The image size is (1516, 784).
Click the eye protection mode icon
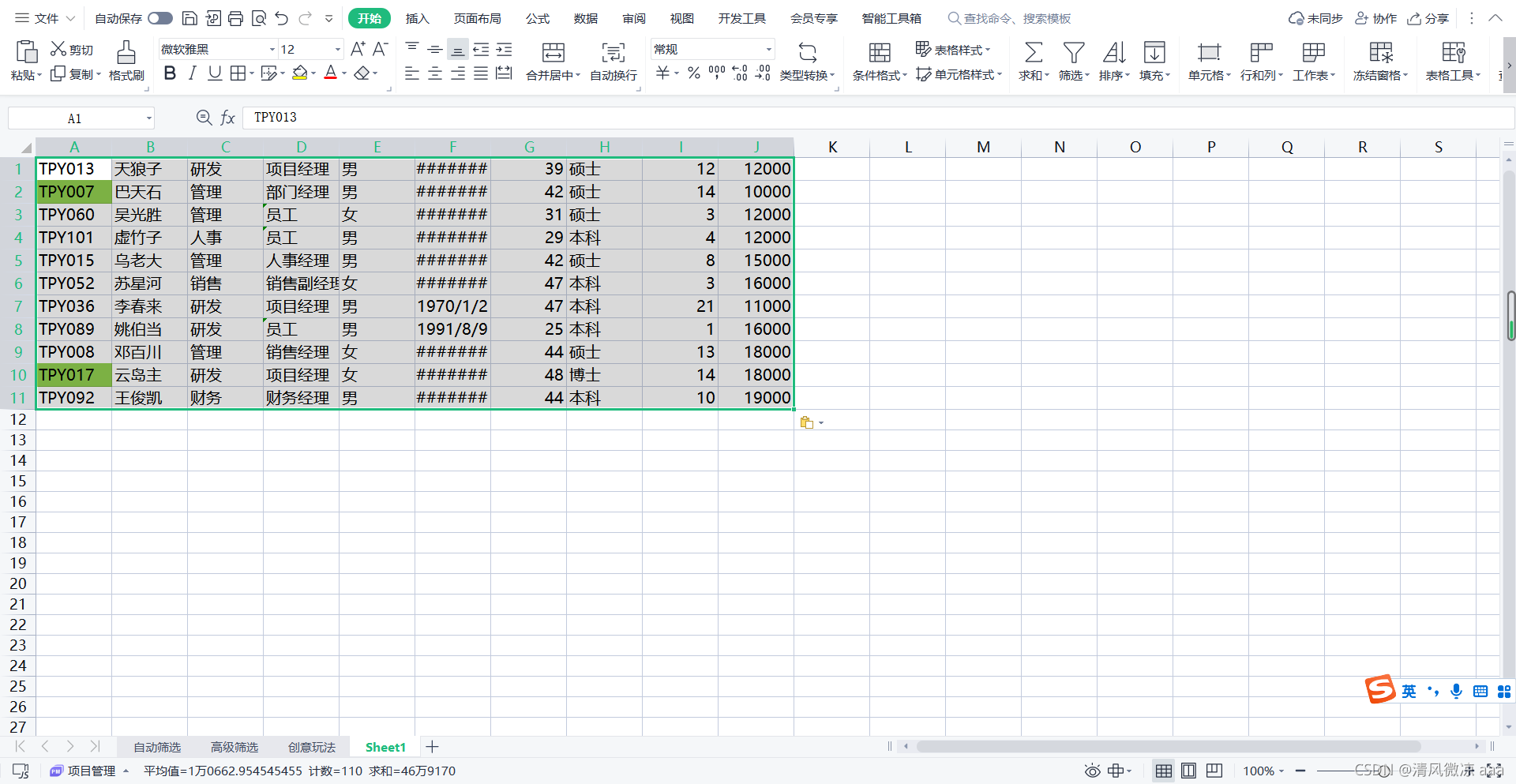tap(1092, 771)
